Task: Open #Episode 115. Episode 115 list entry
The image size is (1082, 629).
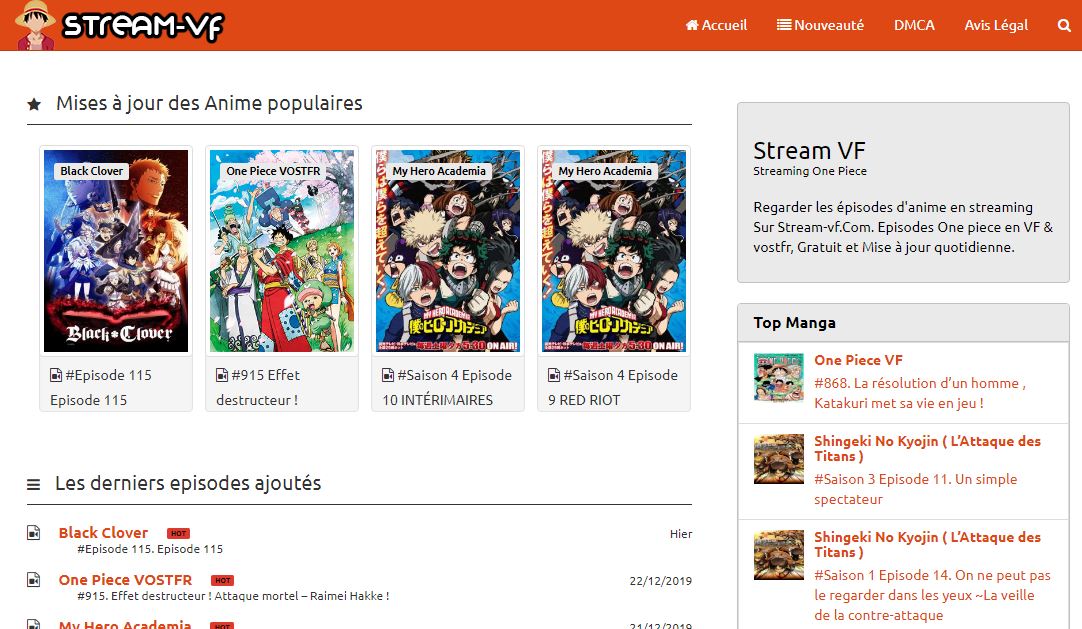Action: coord(150,549)
